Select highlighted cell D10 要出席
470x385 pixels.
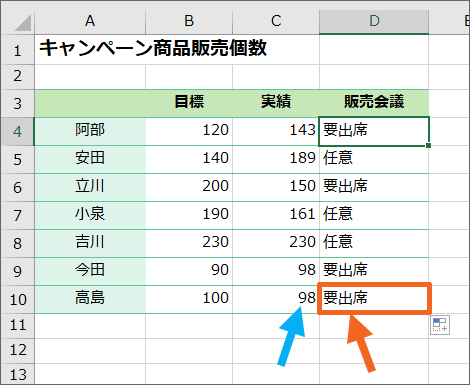coord(374,298)
